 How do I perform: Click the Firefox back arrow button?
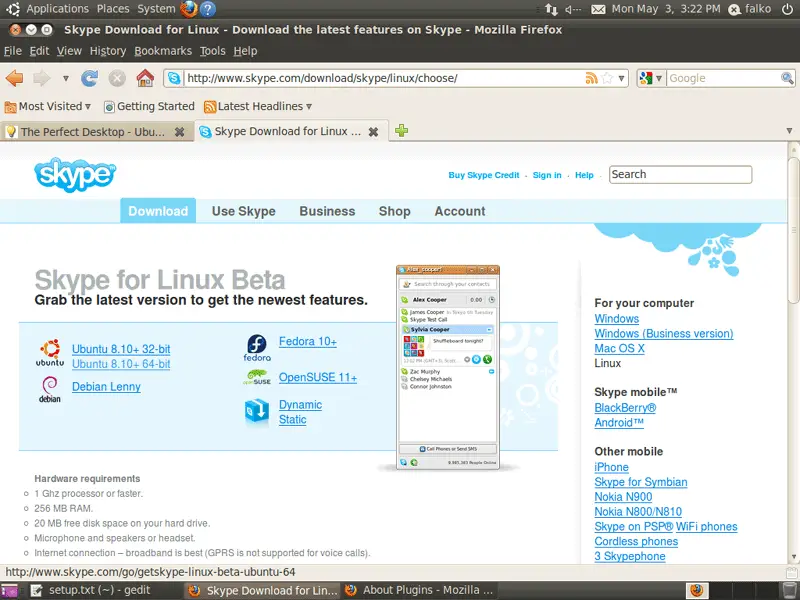tap(14, 78)
